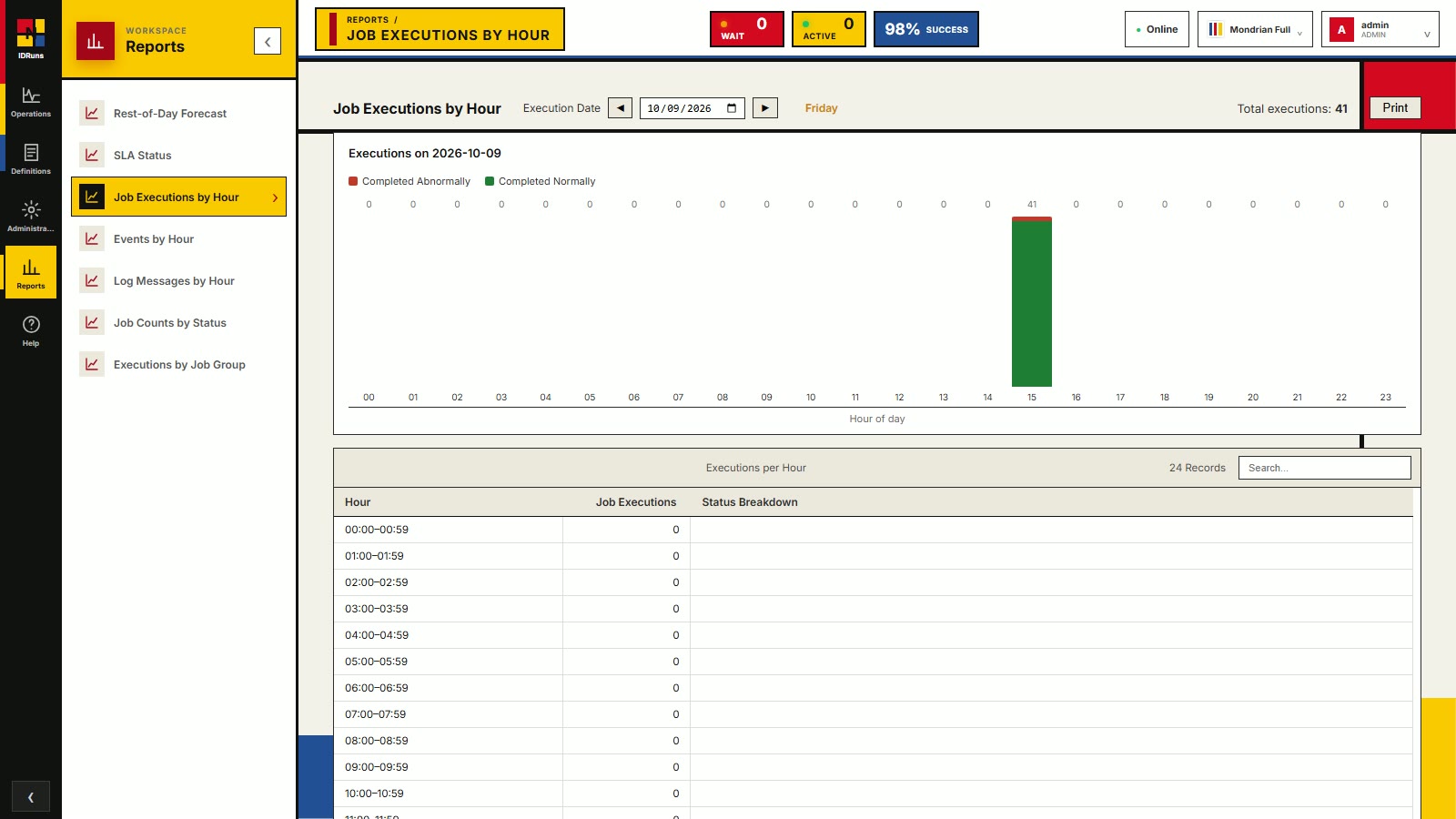This screenshot has height=819, width=1456.
Task: Click the chart icon beside Job Counts by Status
Action: point(92,323)
